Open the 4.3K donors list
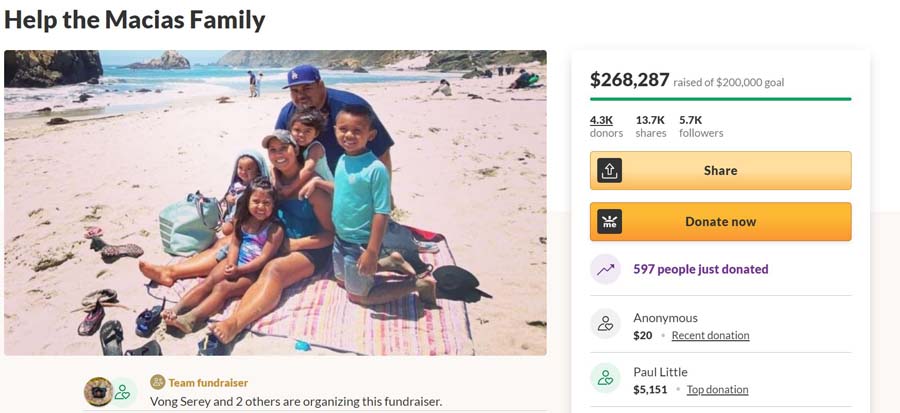 (606, 126)
